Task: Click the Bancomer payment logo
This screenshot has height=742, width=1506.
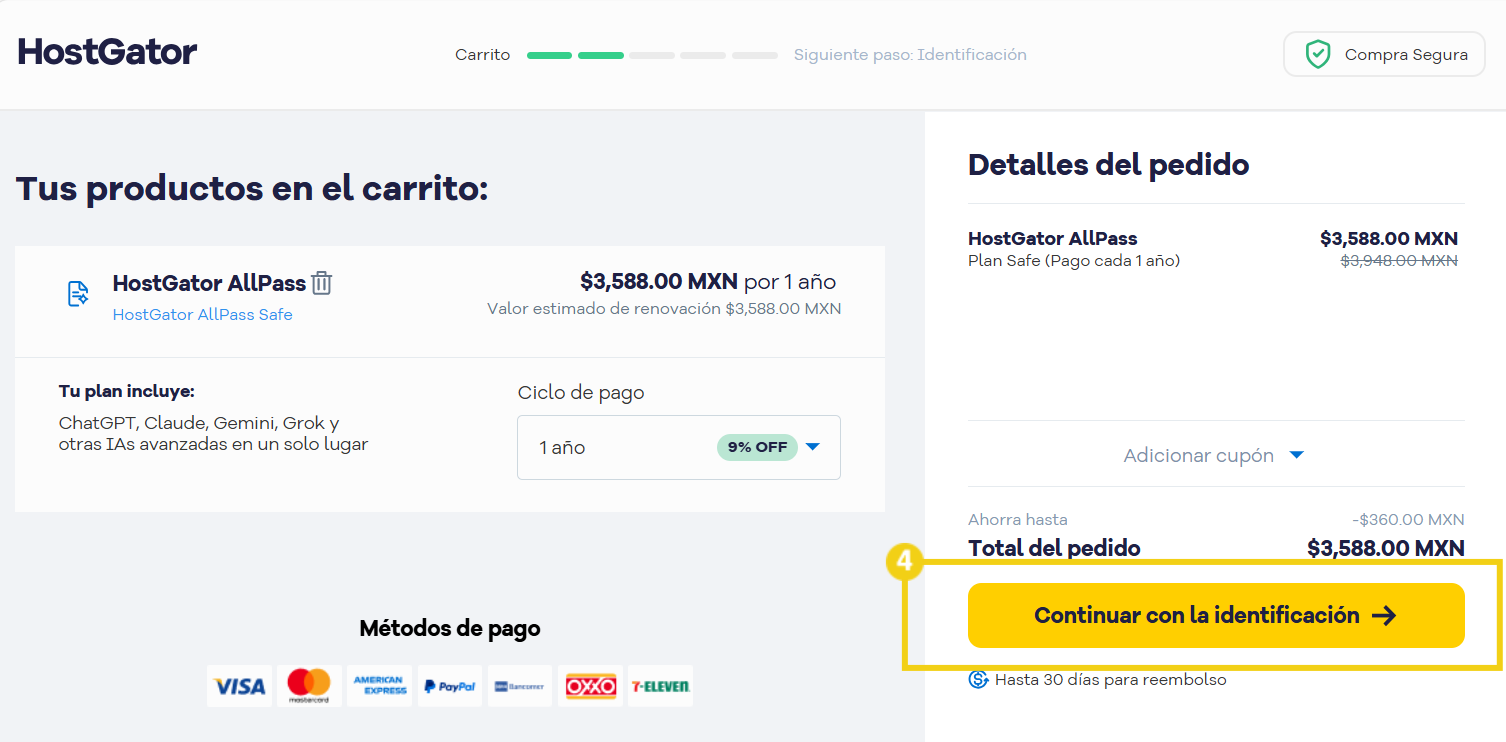Action: click(x=519, y=686)
